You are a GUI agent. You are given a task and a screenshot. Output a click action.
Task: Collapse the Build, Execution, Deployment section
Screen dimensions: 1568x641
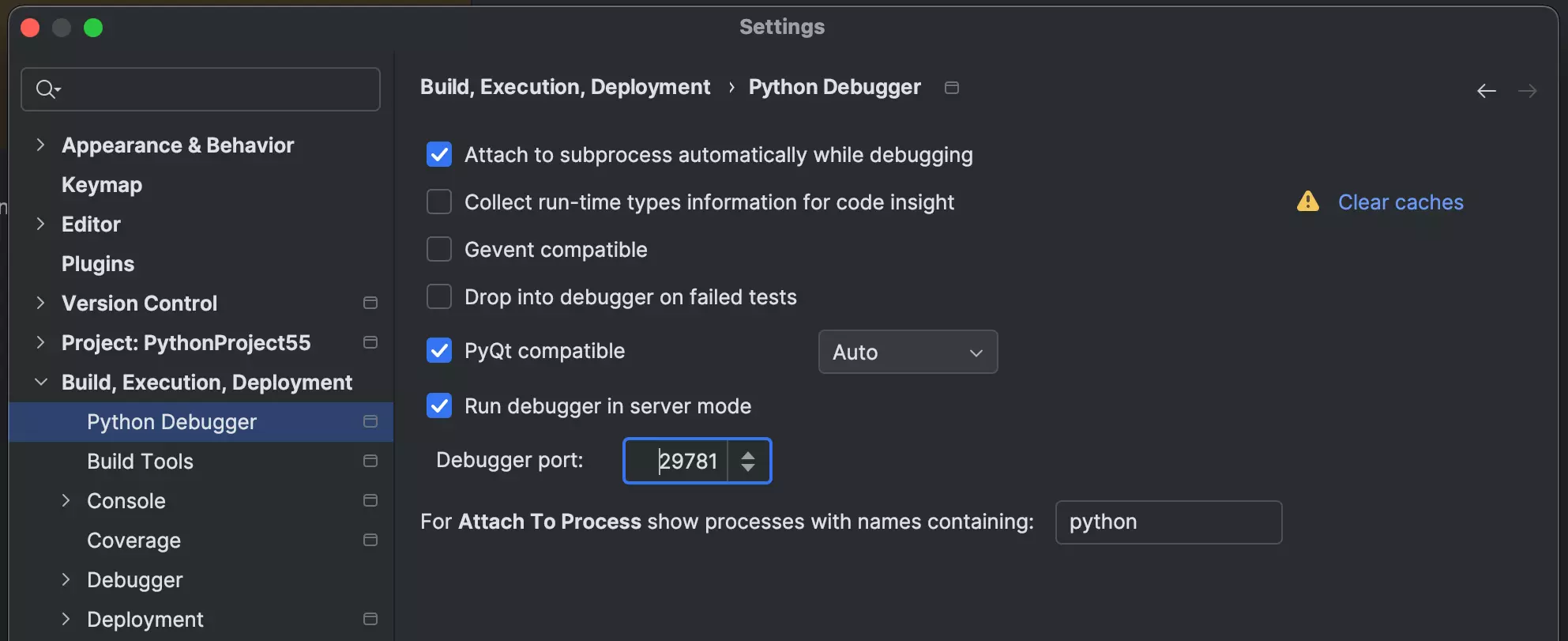[x=41, y=382]
